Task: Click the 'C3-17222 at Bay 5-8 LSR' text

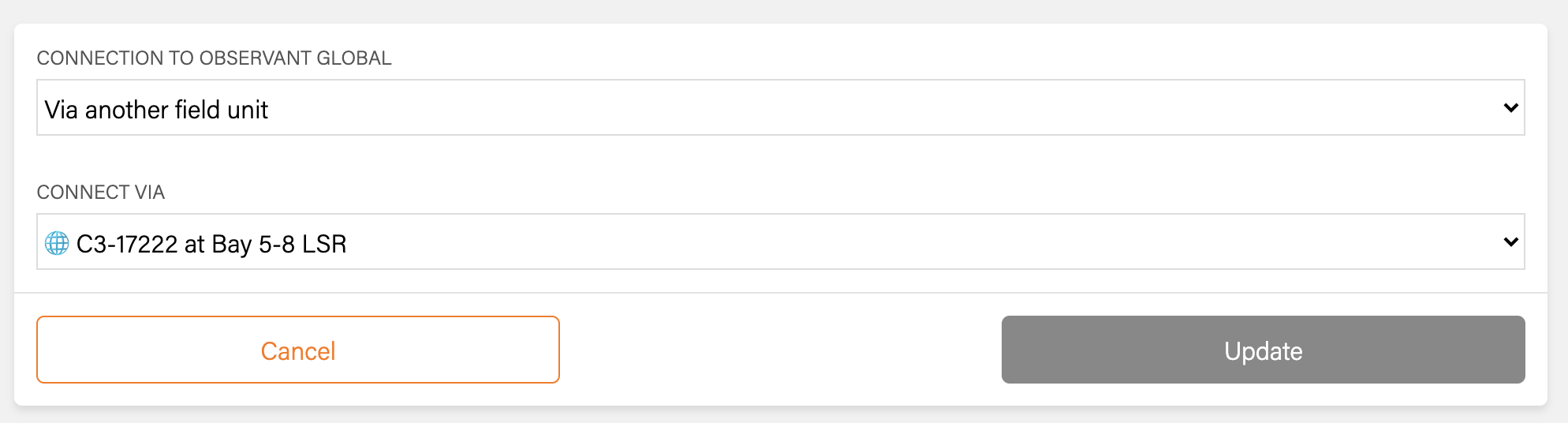Action: click(x=211, y=244)
